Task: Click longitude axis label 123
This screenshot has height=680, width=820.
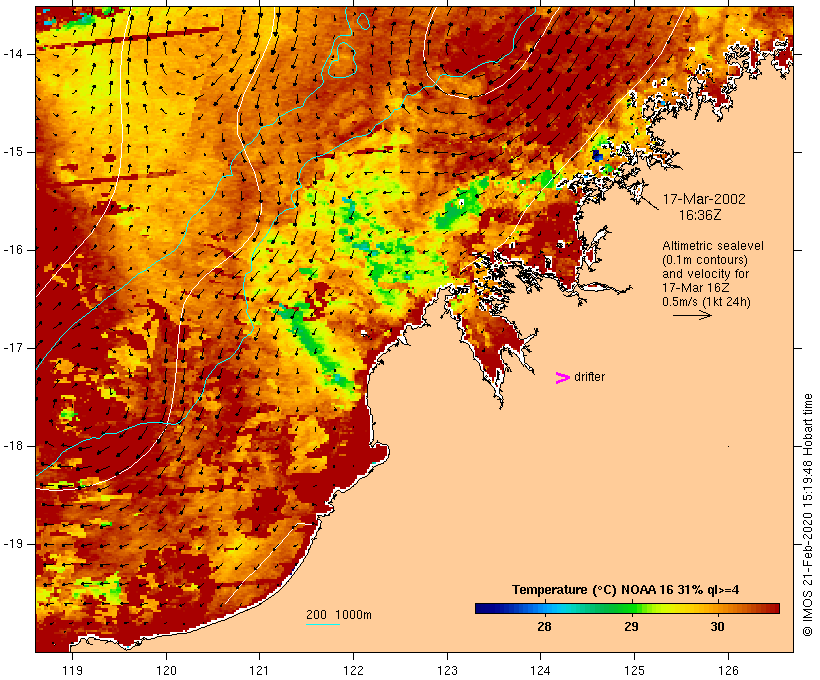Action: 447,670
